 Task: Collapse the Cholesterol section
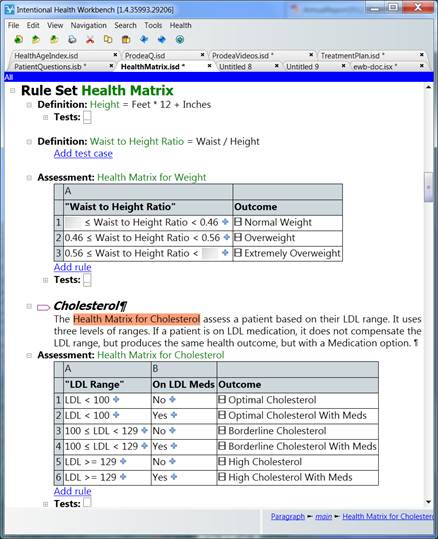click(29, 306)
